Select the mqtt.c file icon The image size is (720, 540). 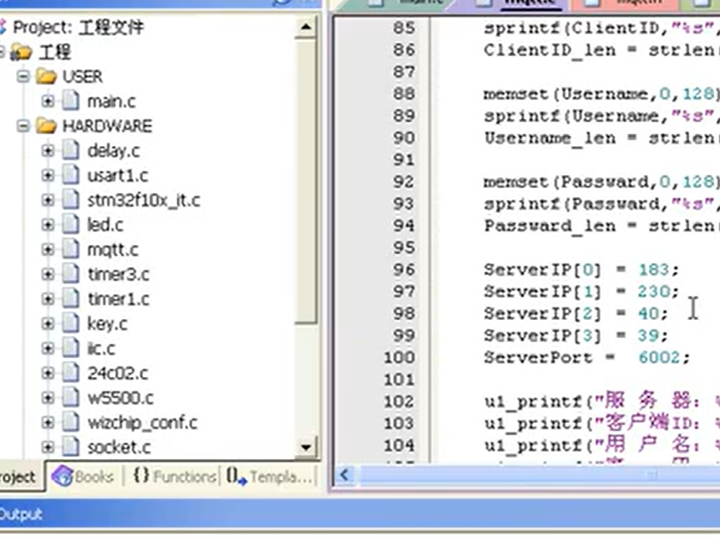click(x=69, y=250)
